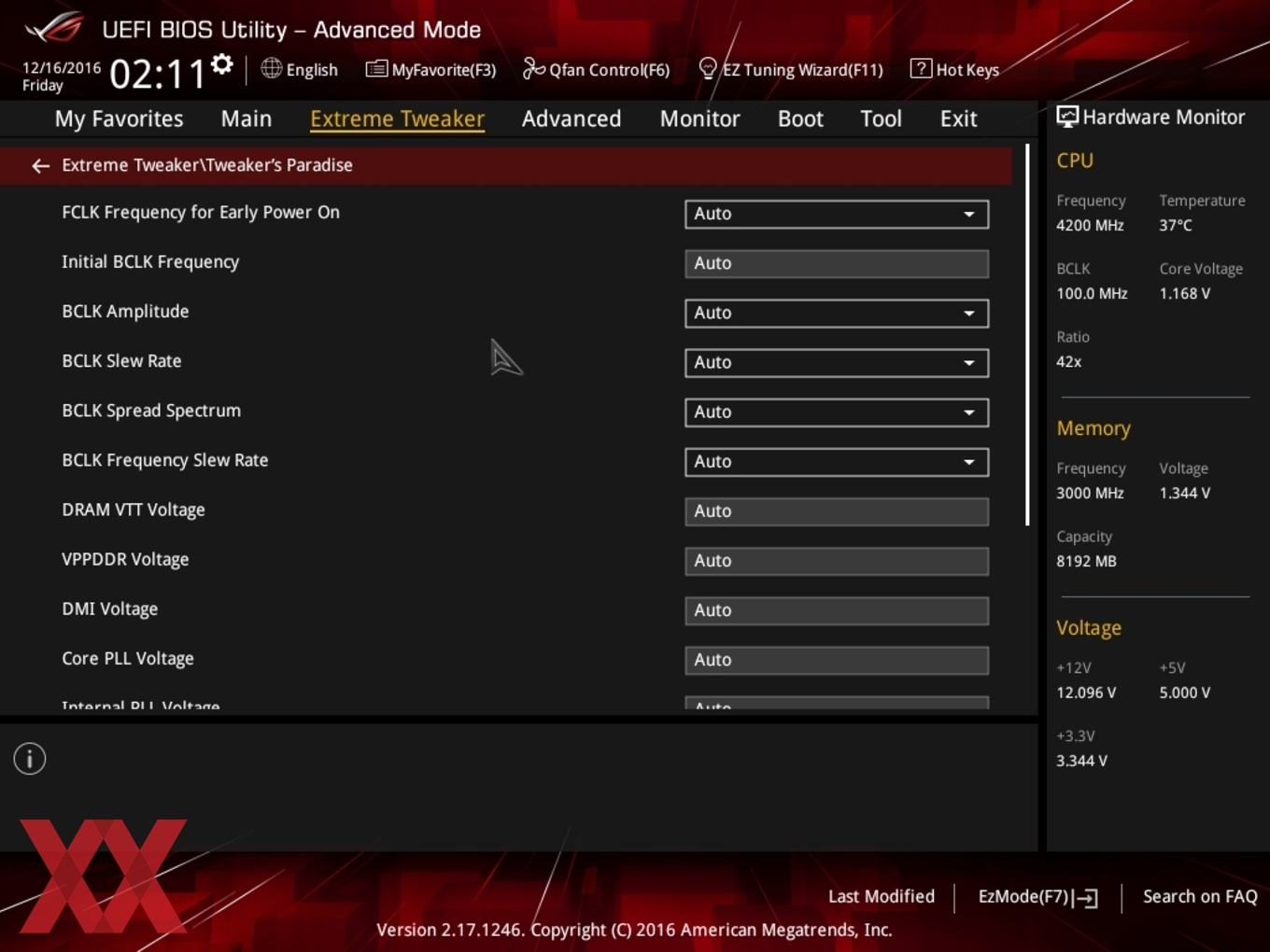Click the globe language icon
The width and height of the screenshot is (1270, 952).
271,68
